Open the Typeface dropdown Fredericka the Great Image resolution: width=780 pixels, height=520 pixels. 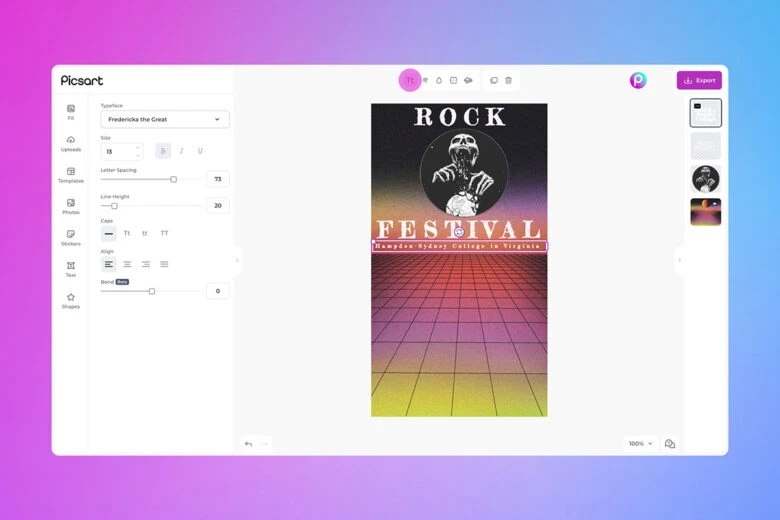(165, 119)
